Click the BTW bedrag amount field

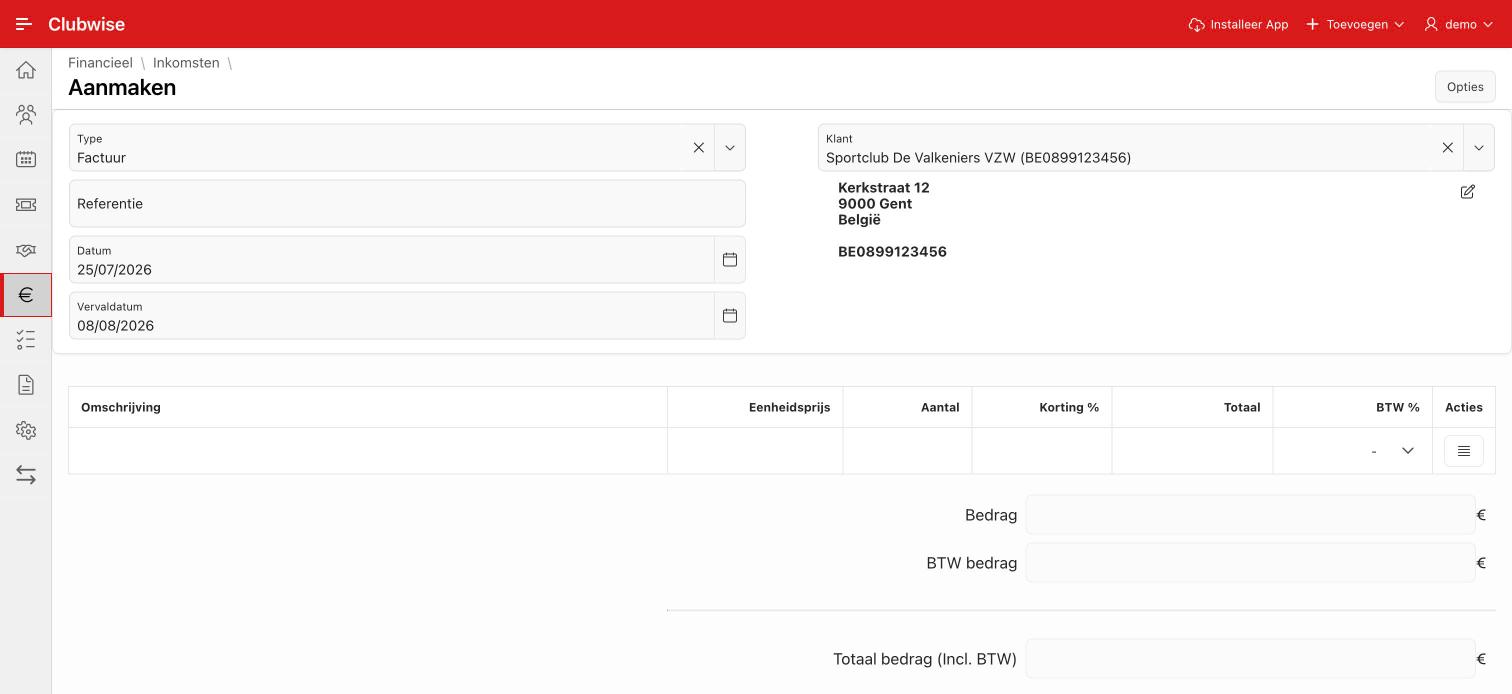1250,563
